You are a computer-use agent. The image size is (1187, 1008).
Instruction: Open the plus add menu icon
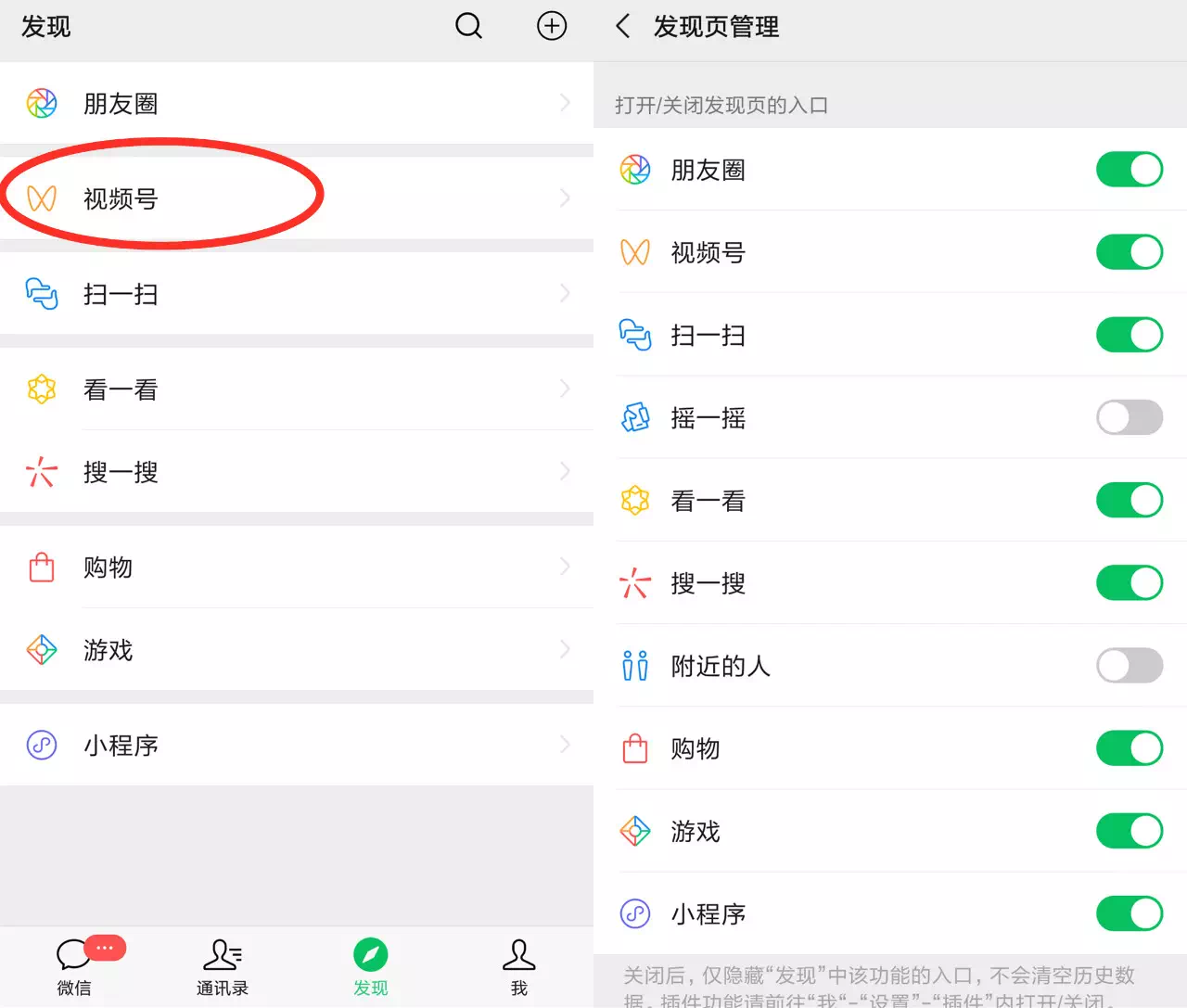(552, 26)
